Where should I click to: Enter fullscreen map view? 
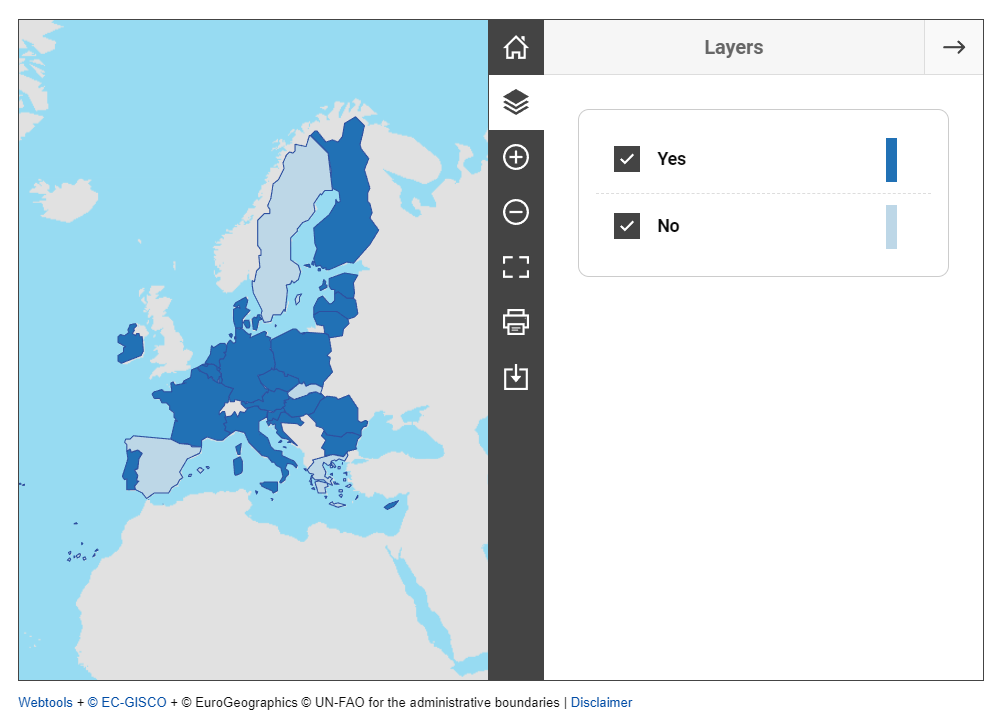(516, 267)
